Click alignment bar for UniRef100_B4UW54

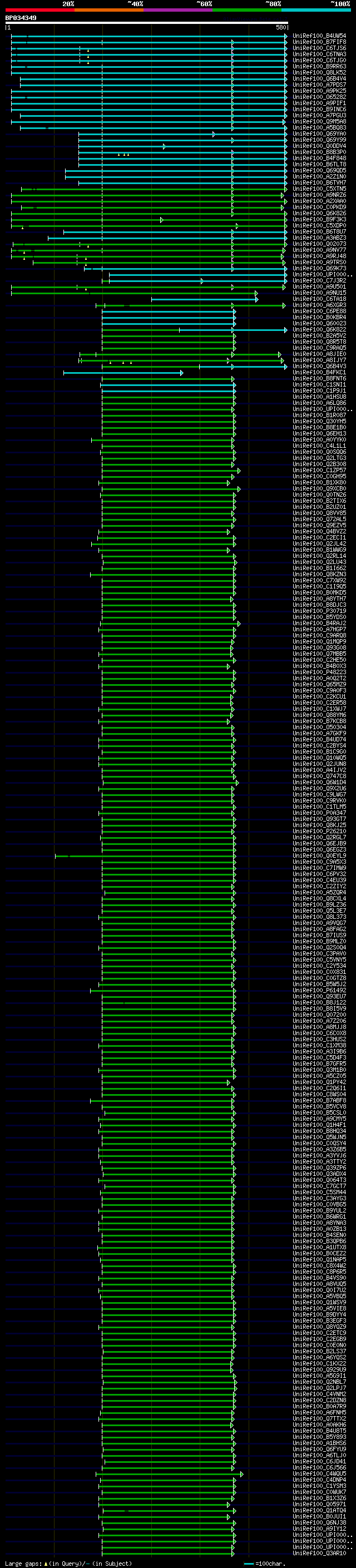coord(149,36)
